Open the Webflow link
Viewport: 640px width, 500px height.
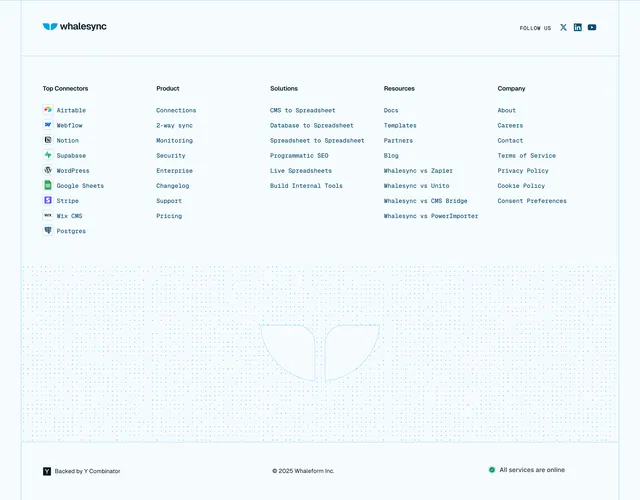pos(69,125)
